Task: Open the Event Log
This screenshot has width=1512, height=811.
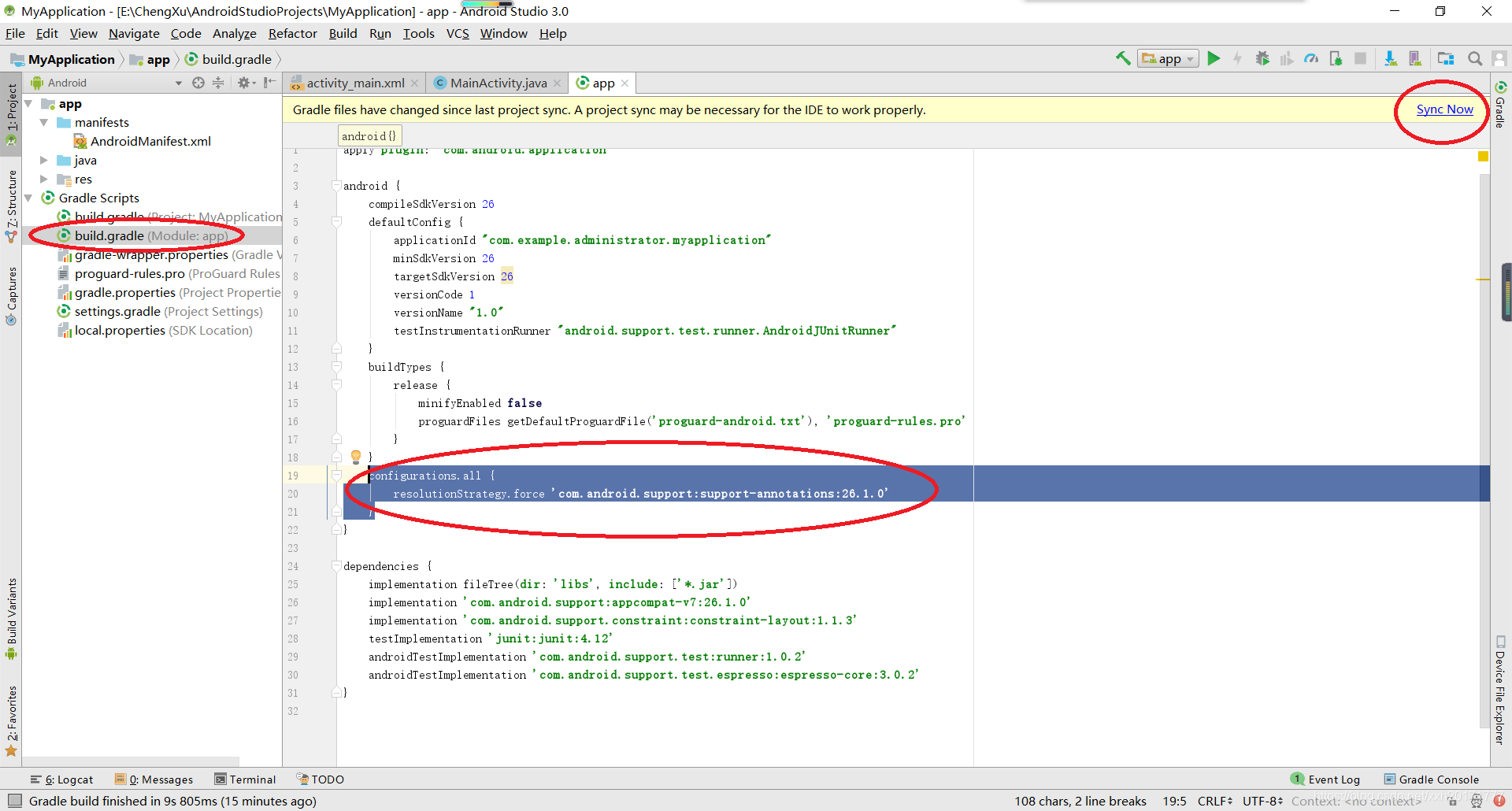Action: [x=1325, y=780]
